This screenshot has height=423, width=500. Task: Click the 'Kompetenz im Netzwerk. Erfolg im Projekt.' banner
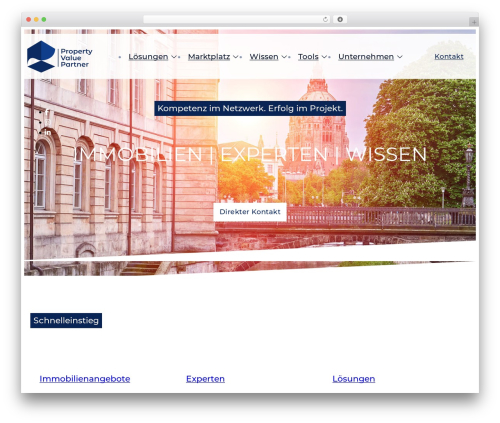(x=250, y=108)
